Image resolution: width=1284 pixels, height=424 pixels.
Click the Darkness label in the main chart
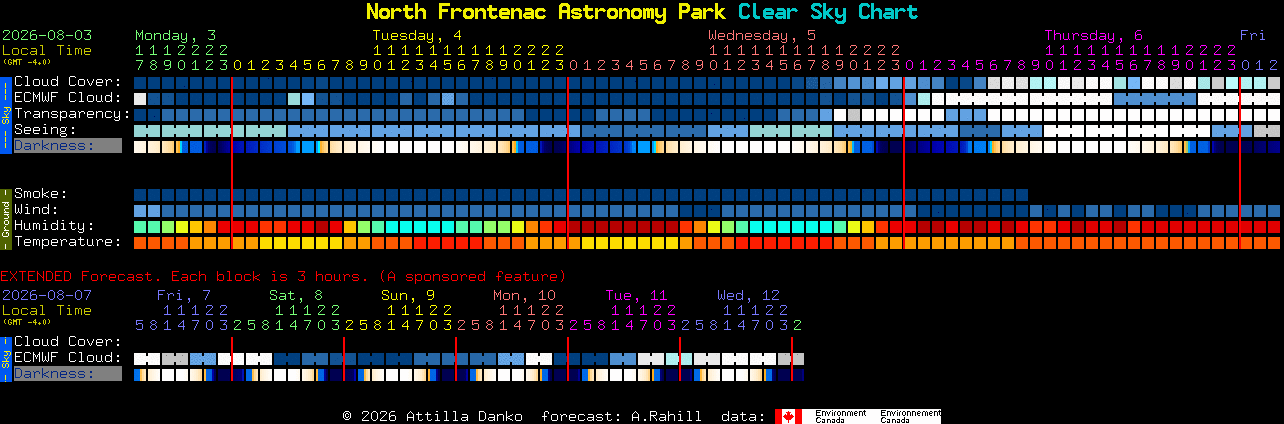pos(67,146)
